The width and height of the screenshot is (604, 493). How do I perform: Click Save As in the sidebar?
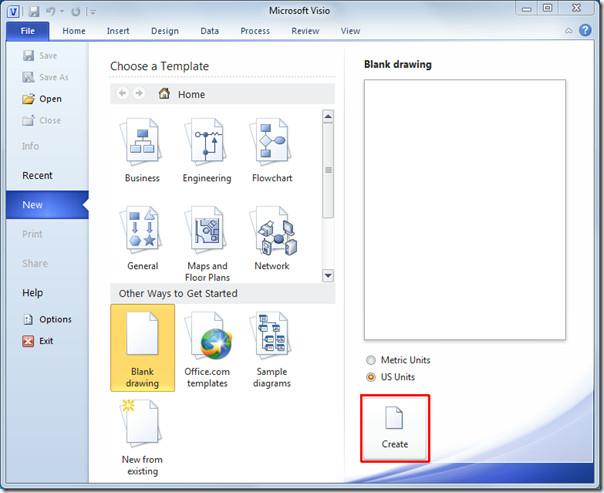coord(45,77)
